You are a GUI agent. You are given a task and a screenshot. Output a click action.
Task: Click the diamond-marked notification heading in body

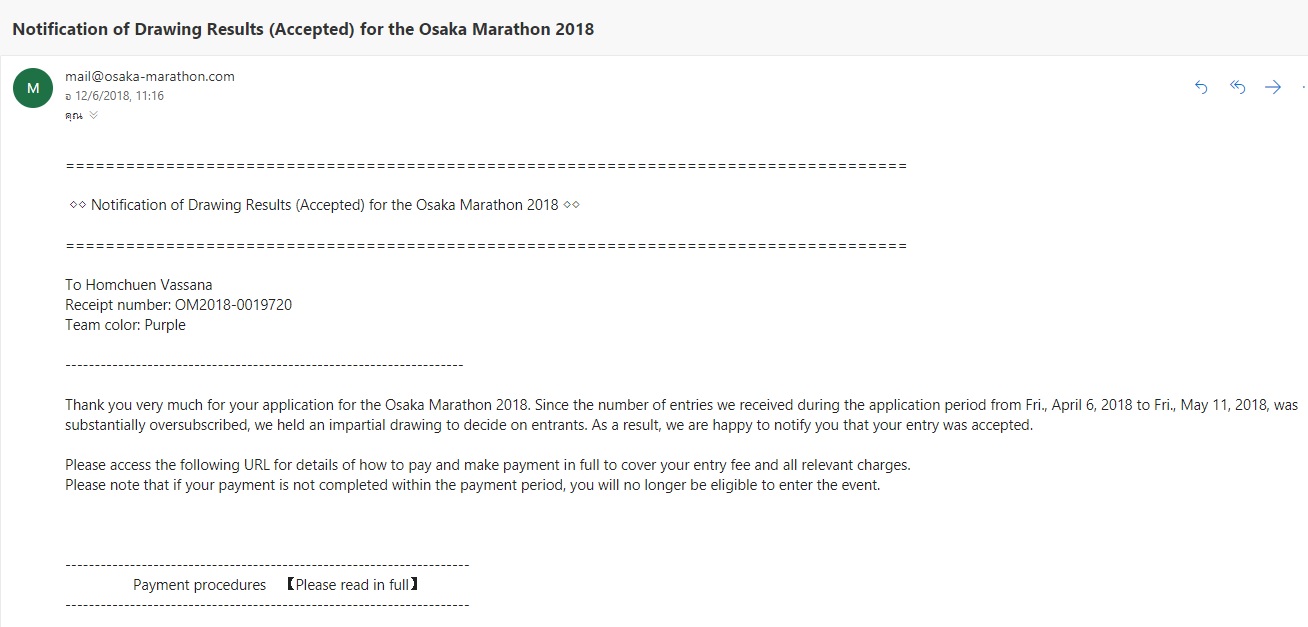(325, 205)
